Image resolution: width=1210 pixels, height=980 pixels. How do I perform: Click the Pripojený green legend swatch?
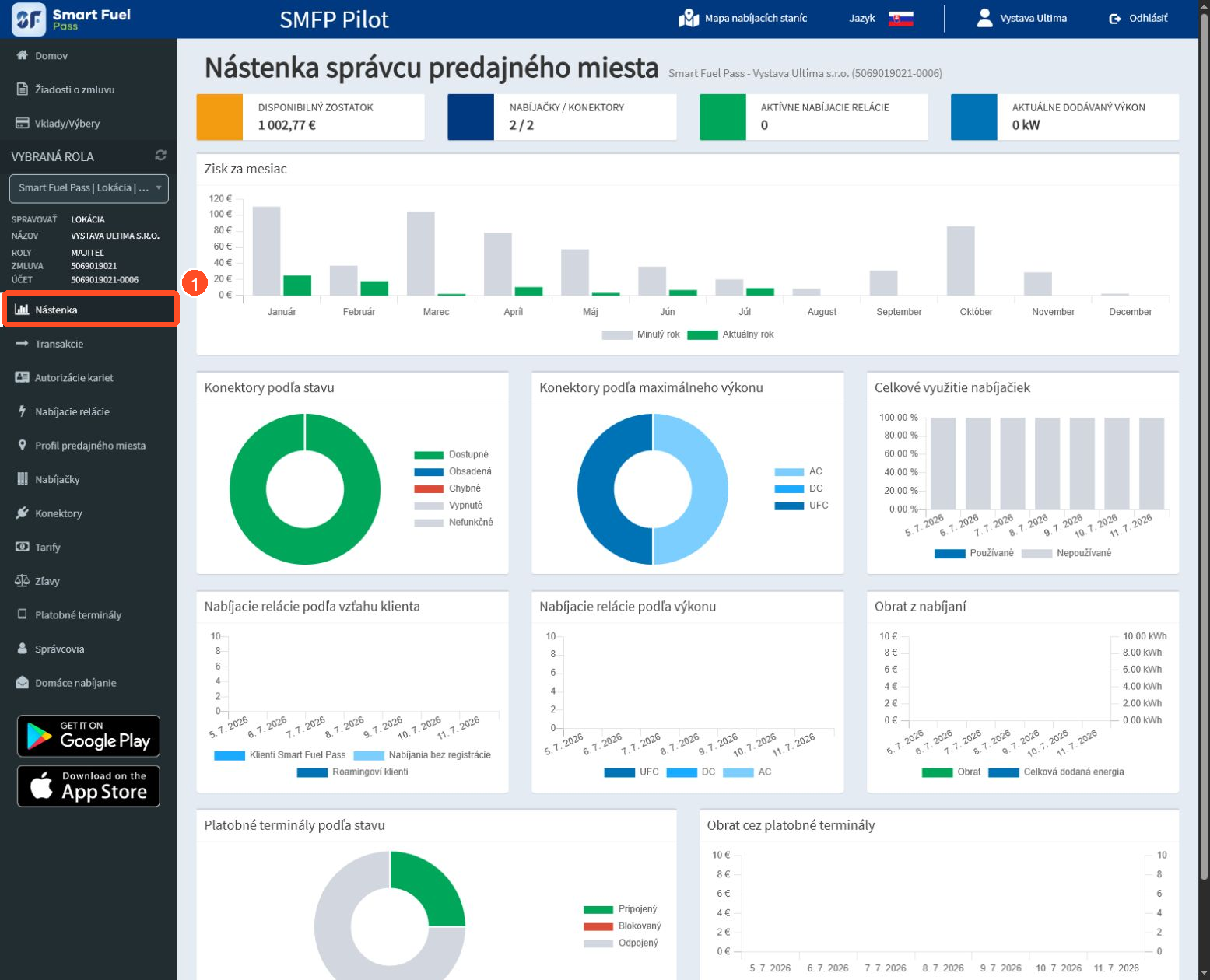tap(598, 909)
